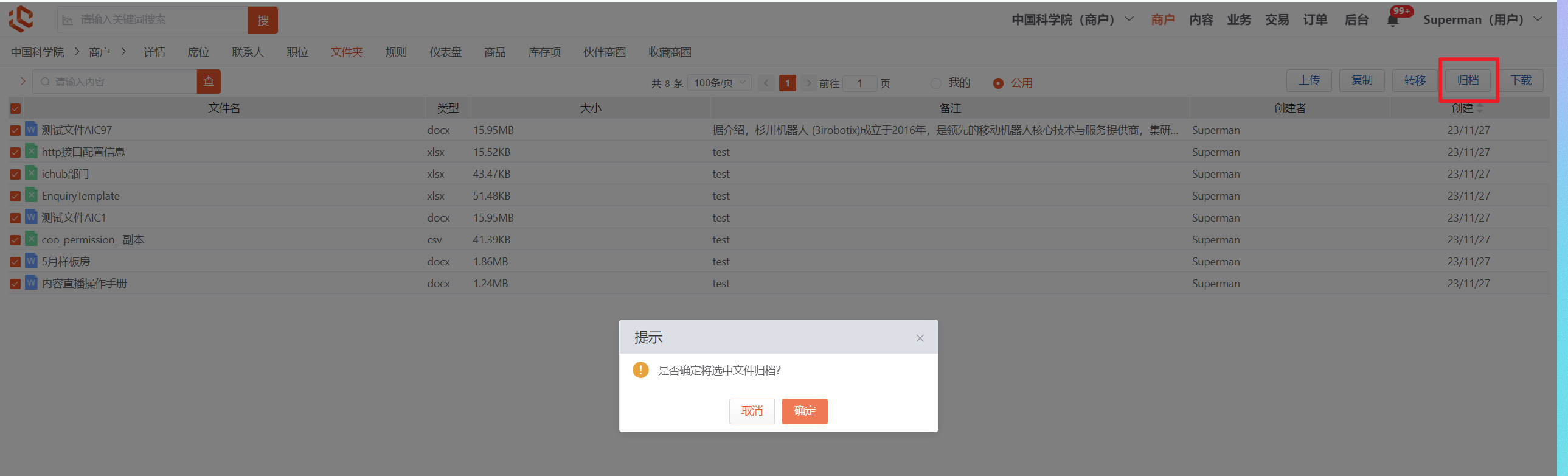Select the 我的 radio button
Screen dimensions: 1568x476
coord(936,83)
